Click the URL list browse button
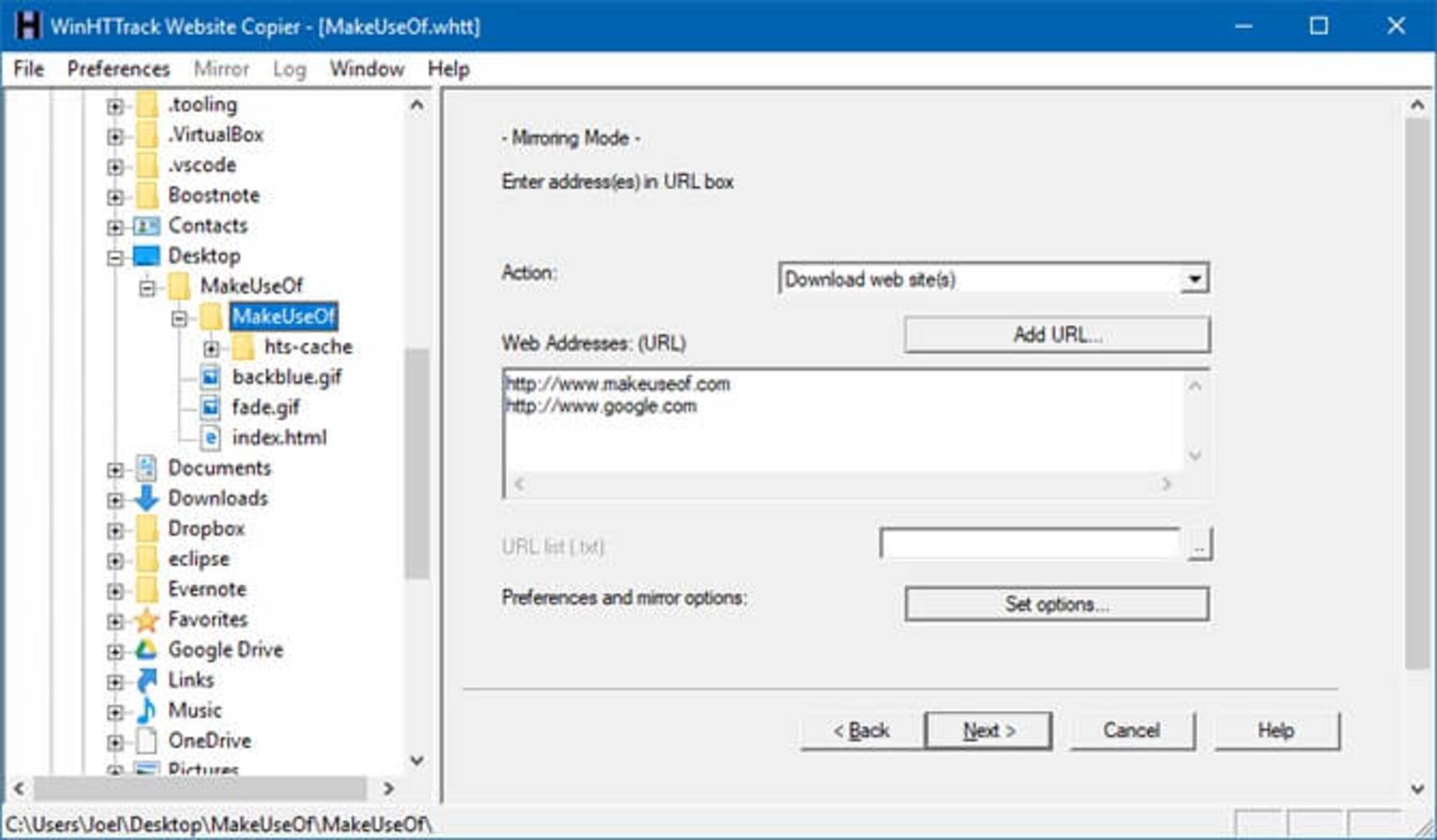 1199,546
